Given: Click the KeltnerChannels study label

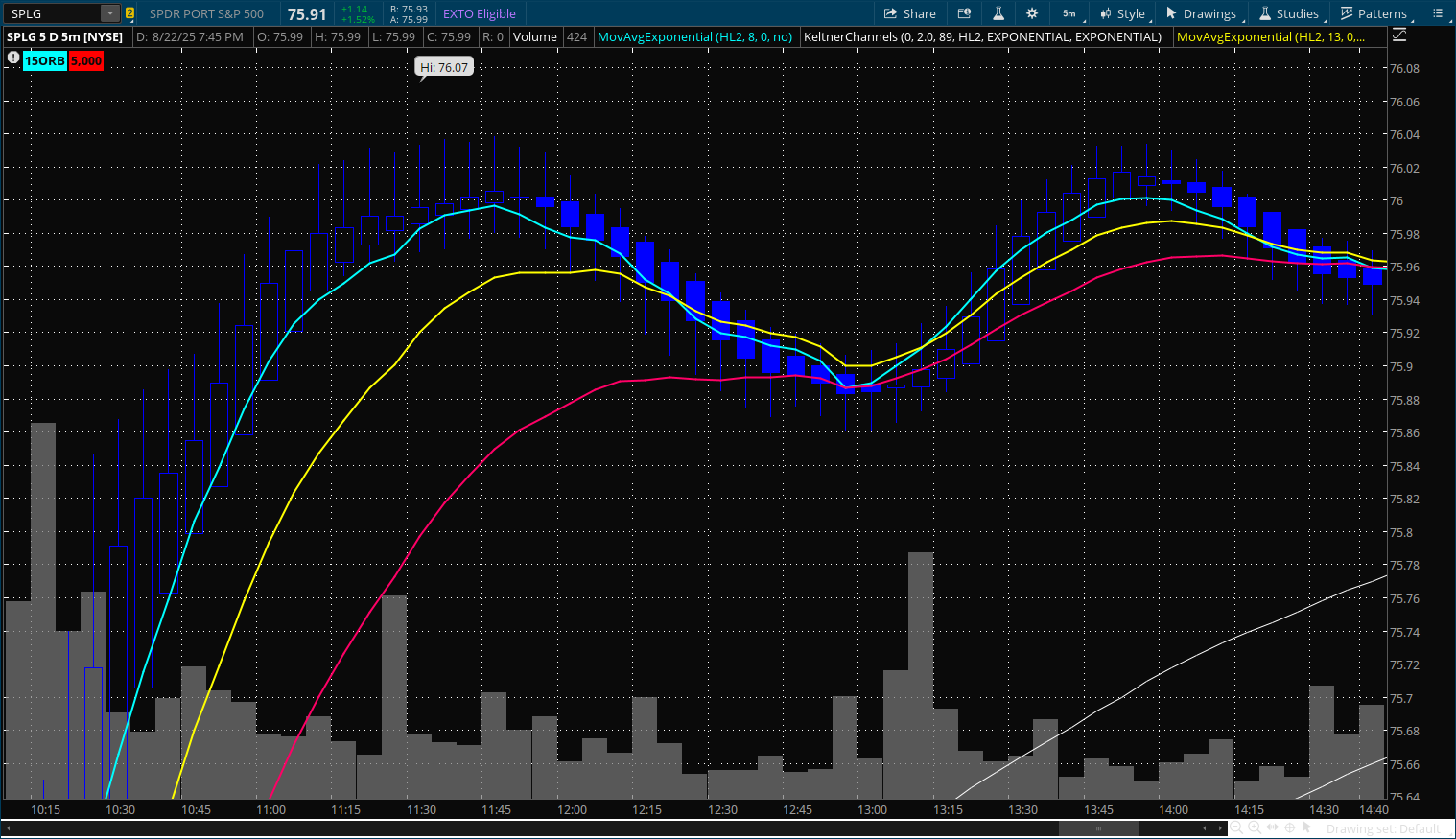Looking at the screenshot, I should click(982, 36).
